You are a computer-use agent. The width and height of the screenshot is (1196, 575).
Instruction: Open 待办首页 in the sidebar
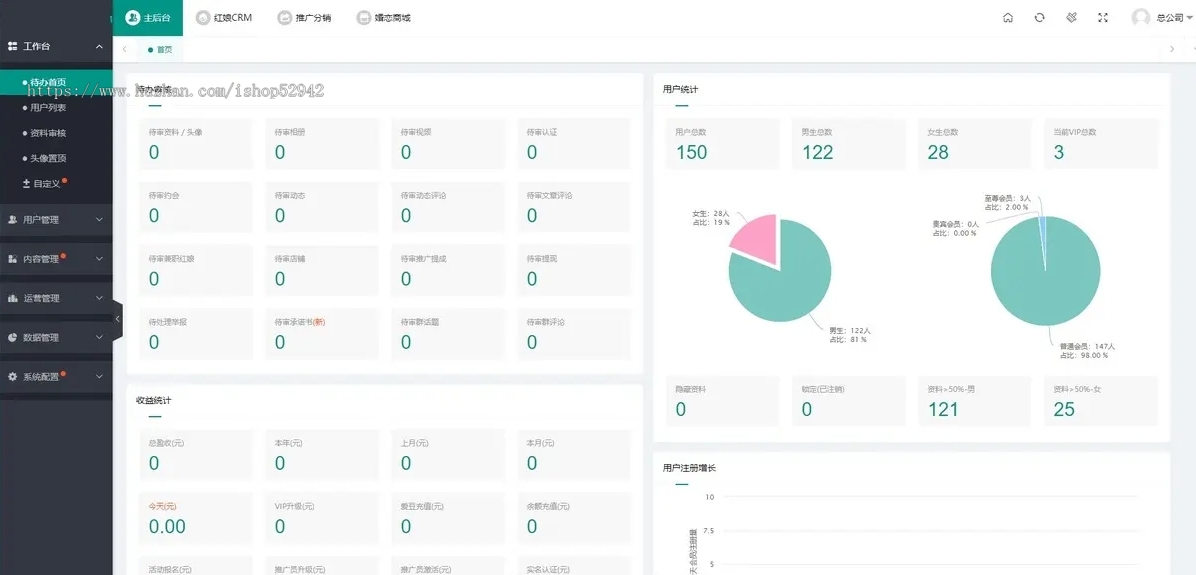[x=56, y=82]
